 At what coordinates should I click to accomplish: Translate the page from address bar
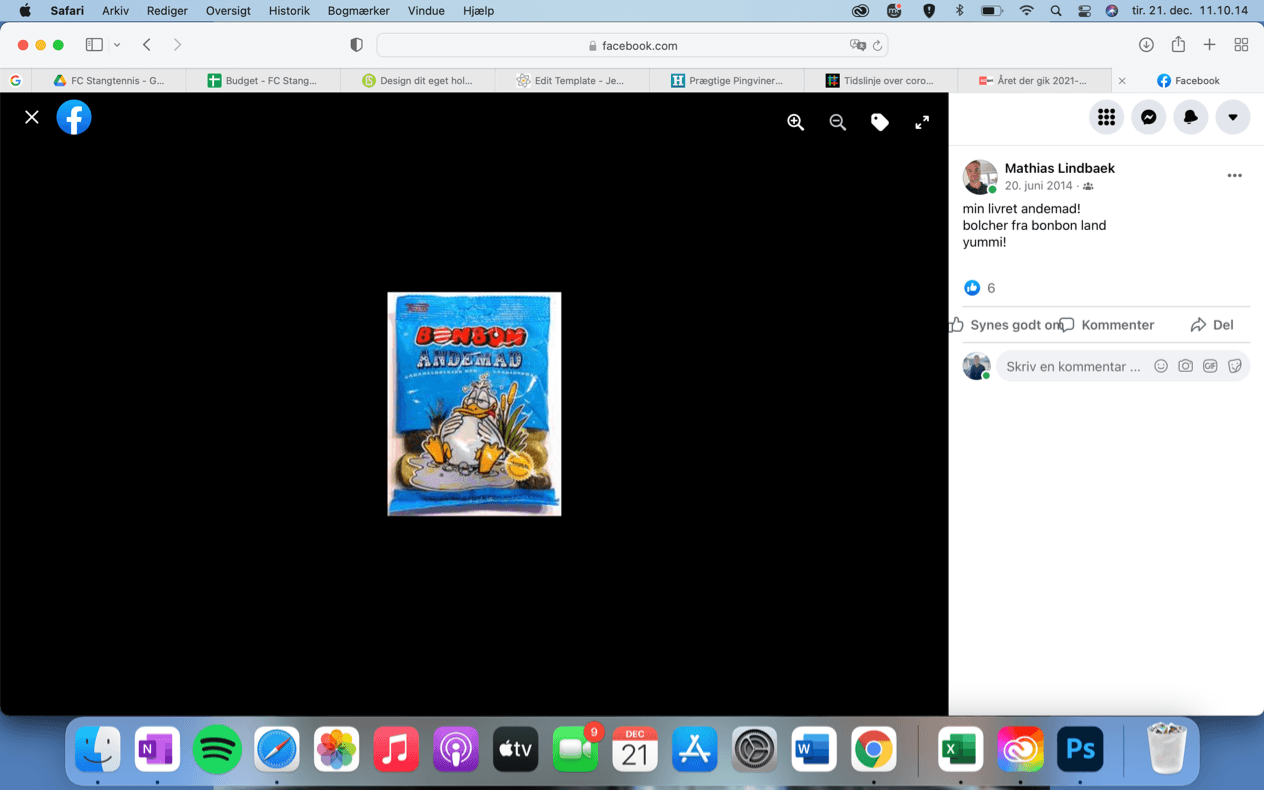click(857, 45)
